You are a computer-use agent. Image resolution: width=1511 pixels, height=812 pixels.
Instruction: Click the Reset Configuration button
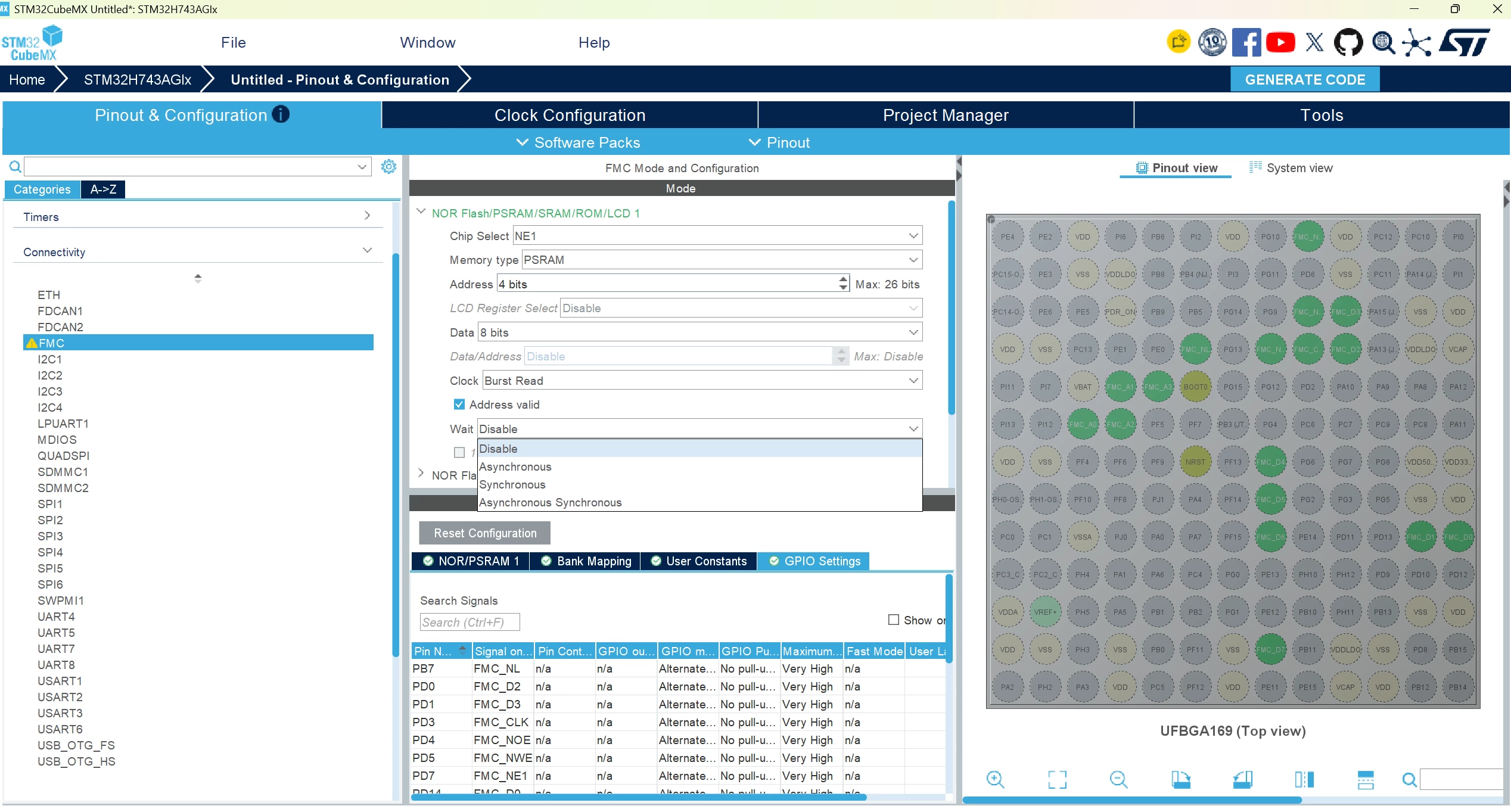pyautogui.click(x=484, y=533)
